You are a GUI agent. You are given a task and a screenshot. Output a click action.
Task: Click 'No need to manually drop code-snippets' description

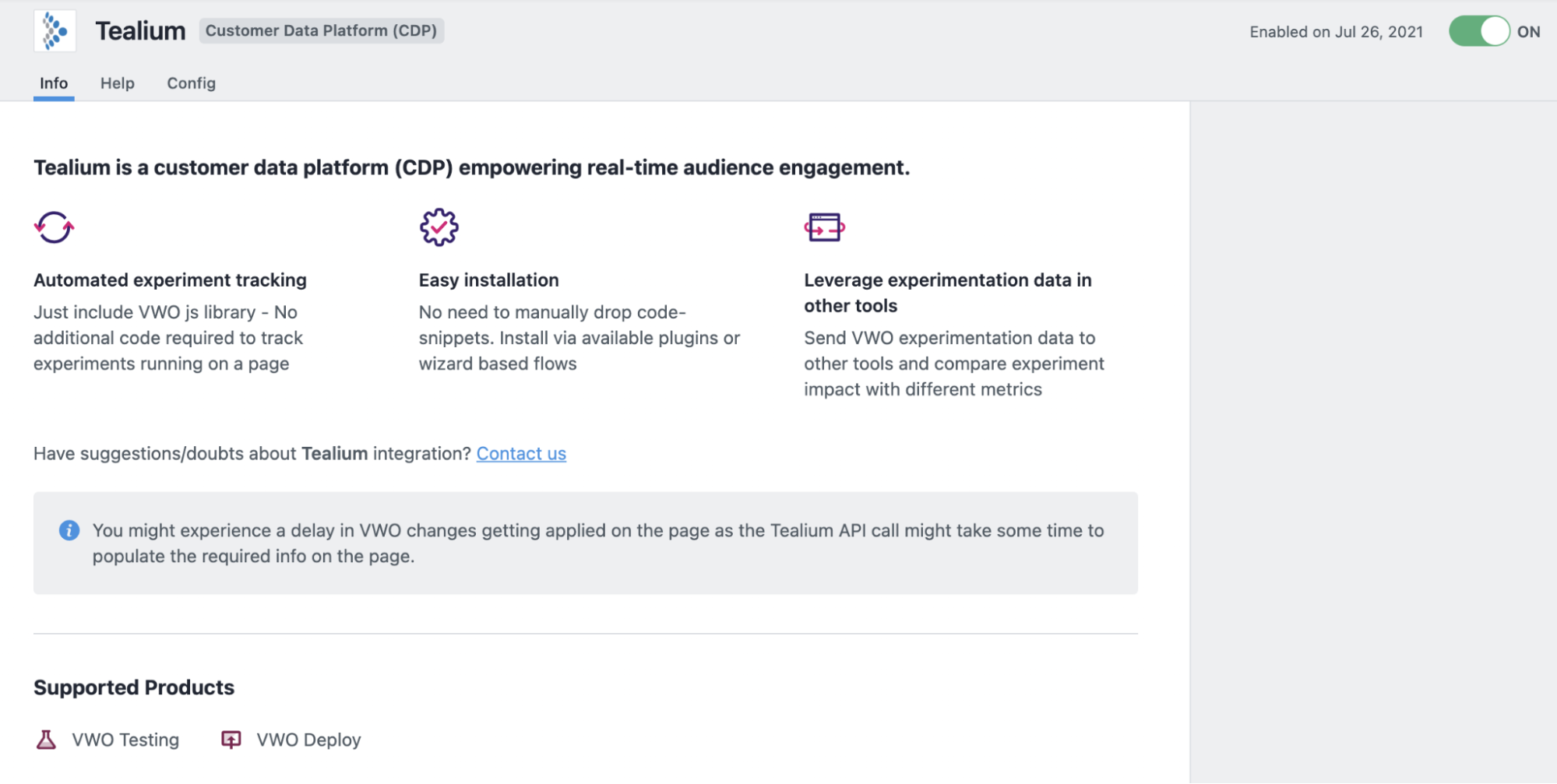579,338
